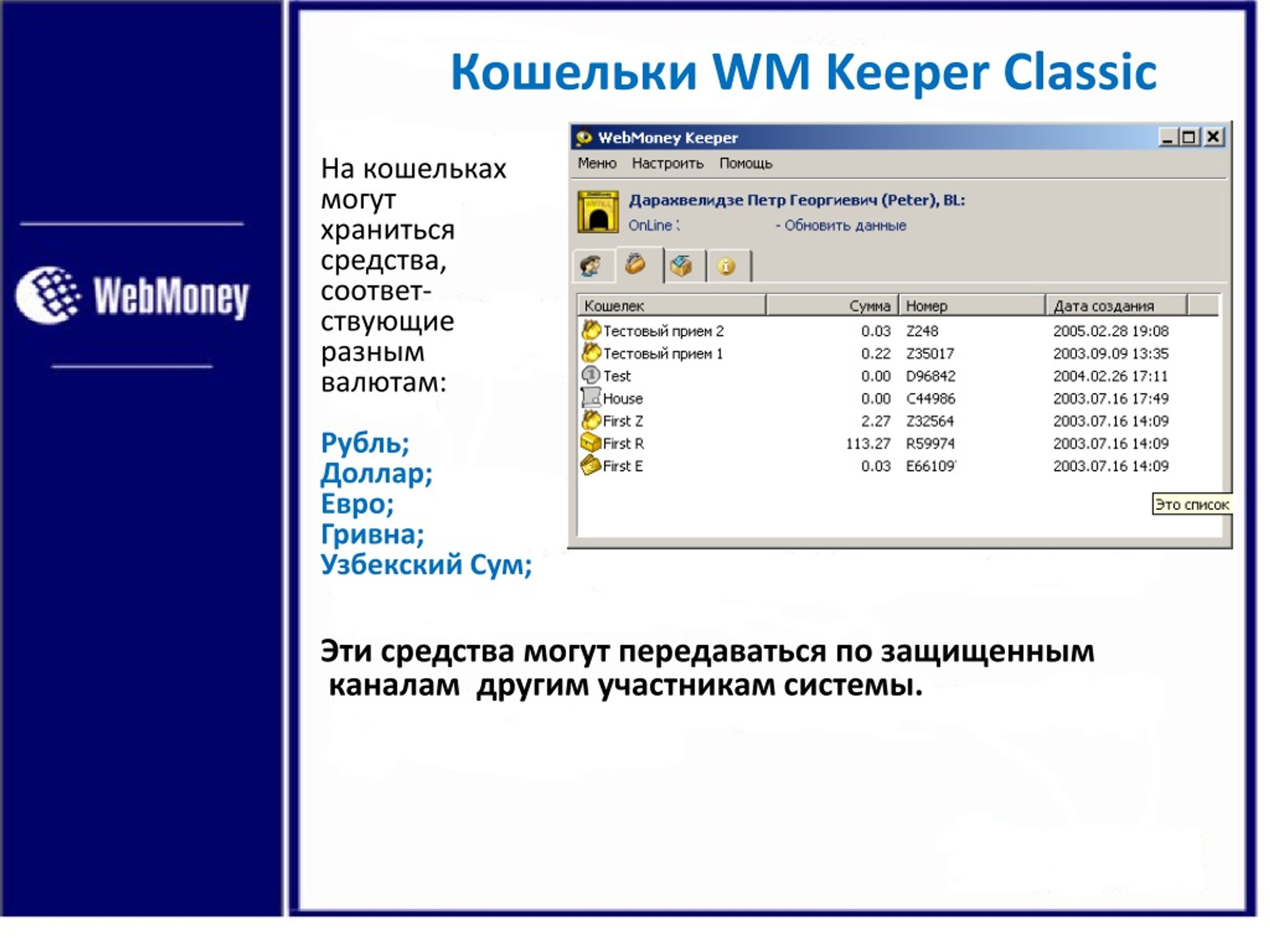Viewport: 1270px width, 952px height.
Task: Click wallet number R59974
Action: [930, 443]
